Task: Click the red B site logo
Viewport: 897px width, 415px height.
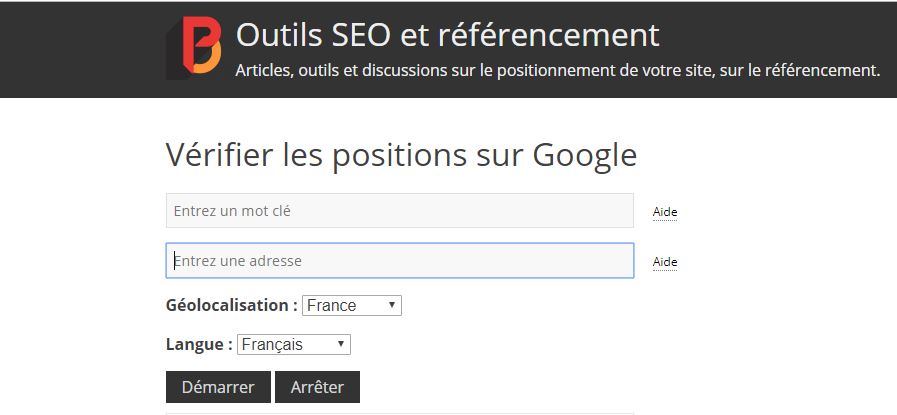Action: click(x=194, y=46)
